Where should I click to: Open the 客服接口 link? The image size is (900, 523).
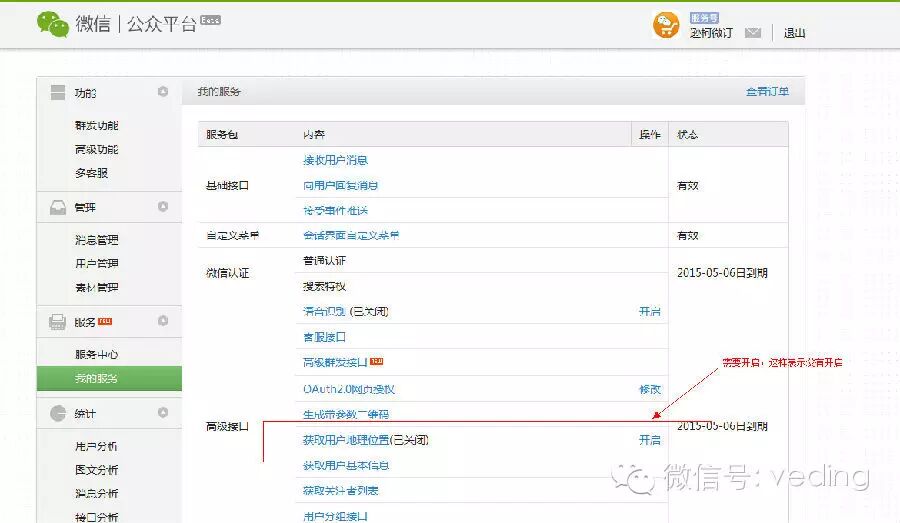(324, 337)
